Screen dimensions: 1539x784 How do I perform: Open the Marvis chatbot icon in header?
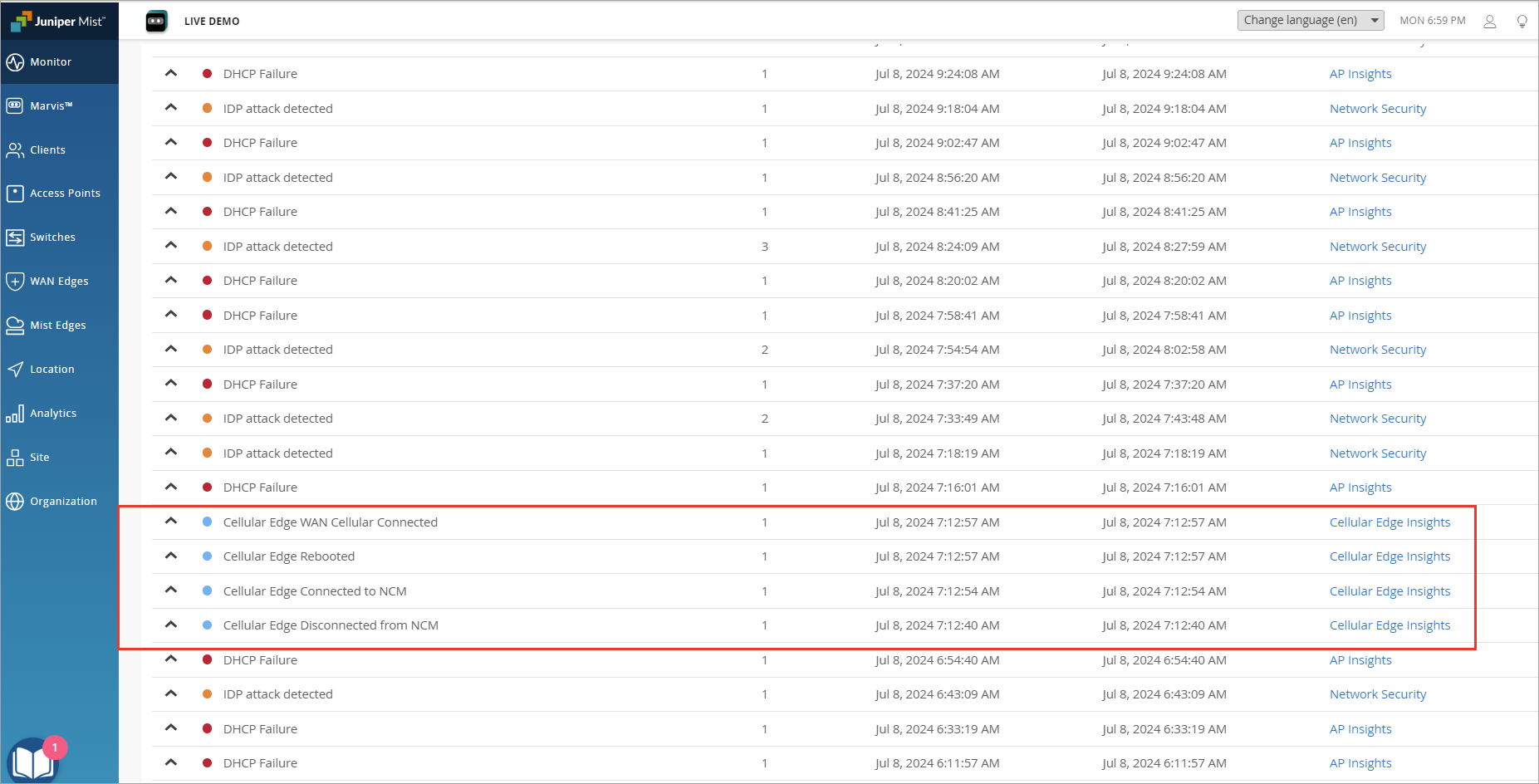coord(156,22)
